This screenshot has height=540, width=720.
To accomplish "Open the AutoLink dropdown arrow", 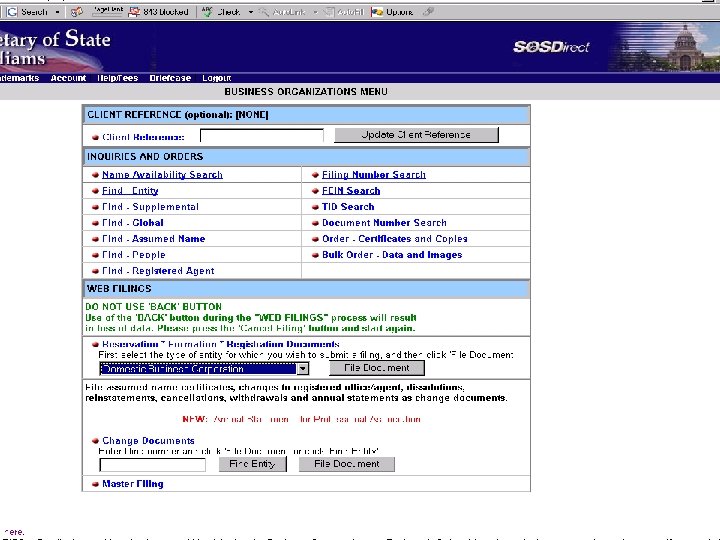I will point(316,12).
